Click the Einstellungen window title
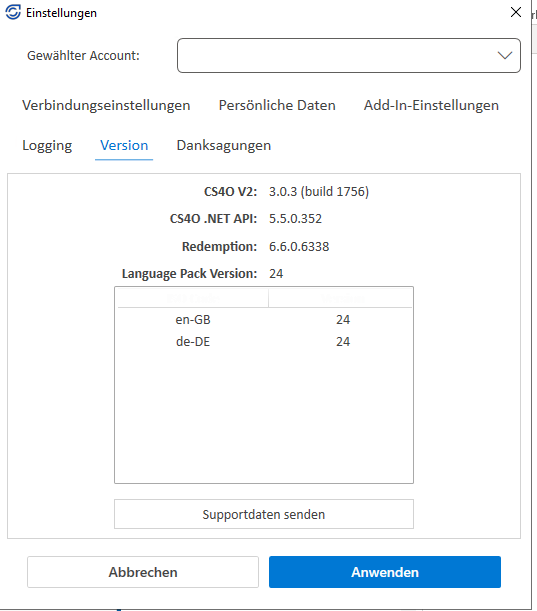Screen dimensions: 537x611 click(x=61, y=13)
